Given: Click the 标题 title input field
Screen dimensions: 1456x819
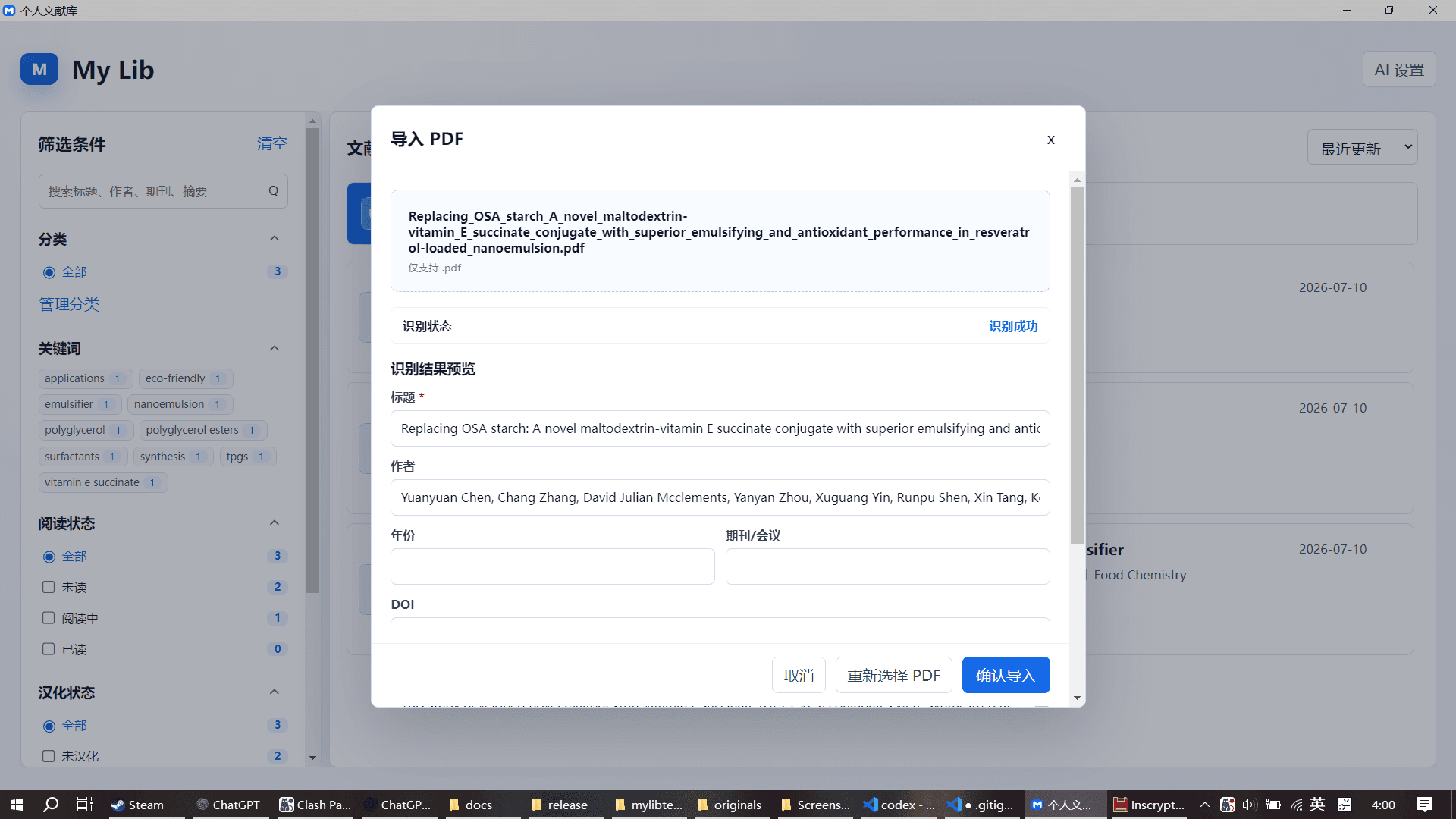Looking at the screenshot, I should tap(720, 428).
